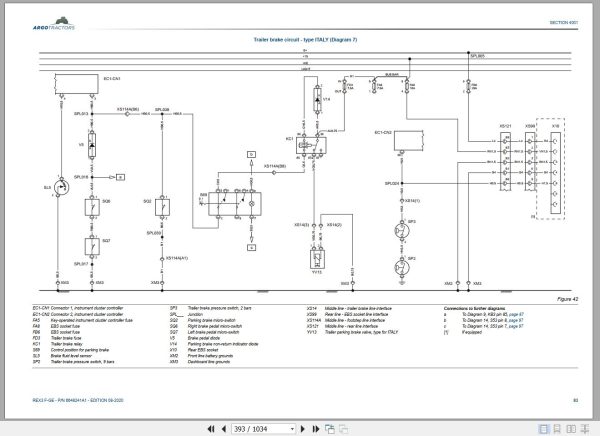Click the X16 socket label

point(555,126)
